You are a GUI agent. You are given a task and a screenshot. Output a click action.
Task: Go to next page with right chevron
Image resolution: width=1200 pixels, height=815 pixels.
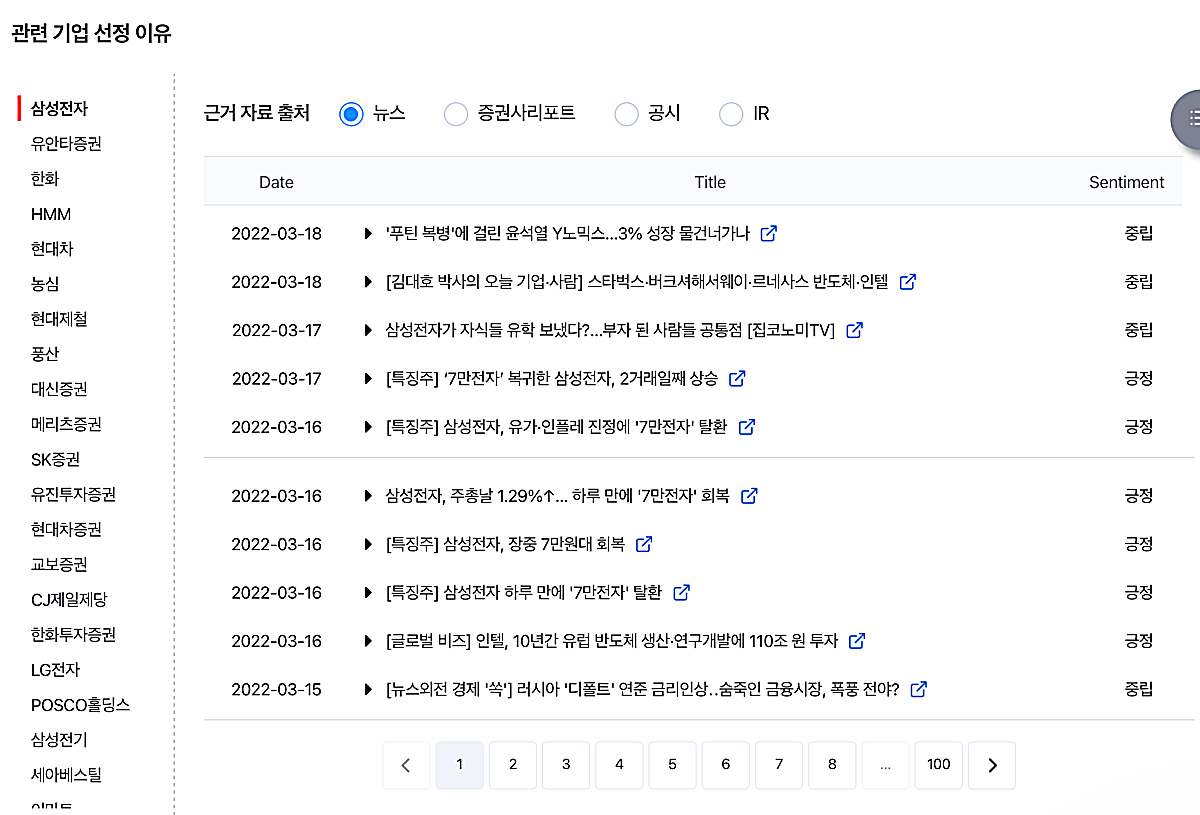click(992, 765)
